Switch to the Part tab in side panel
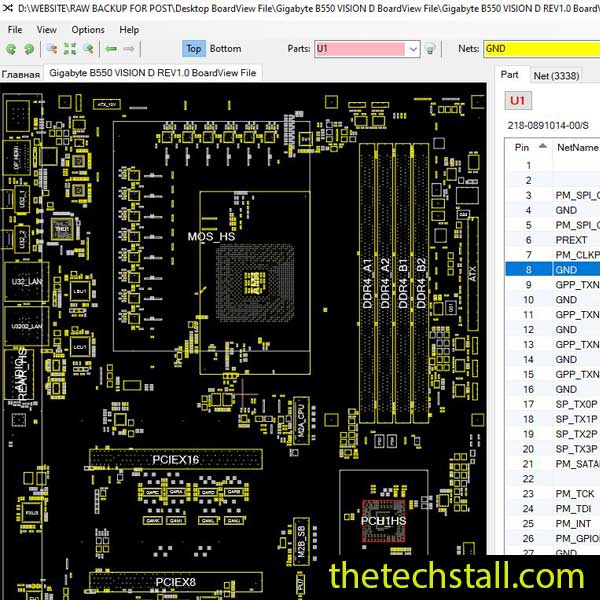 (509, 75)
